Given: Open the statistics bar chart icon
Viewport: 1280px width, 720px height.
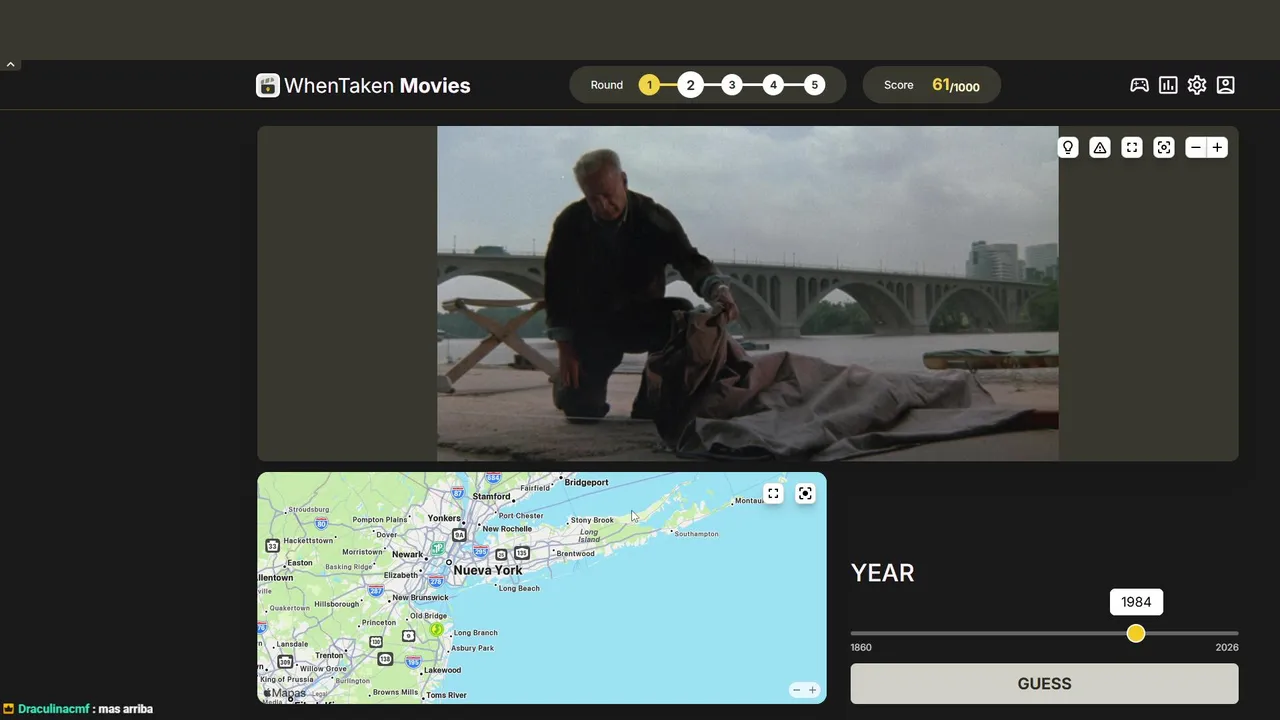Looking at the screenshot, I should (1168, 85).
